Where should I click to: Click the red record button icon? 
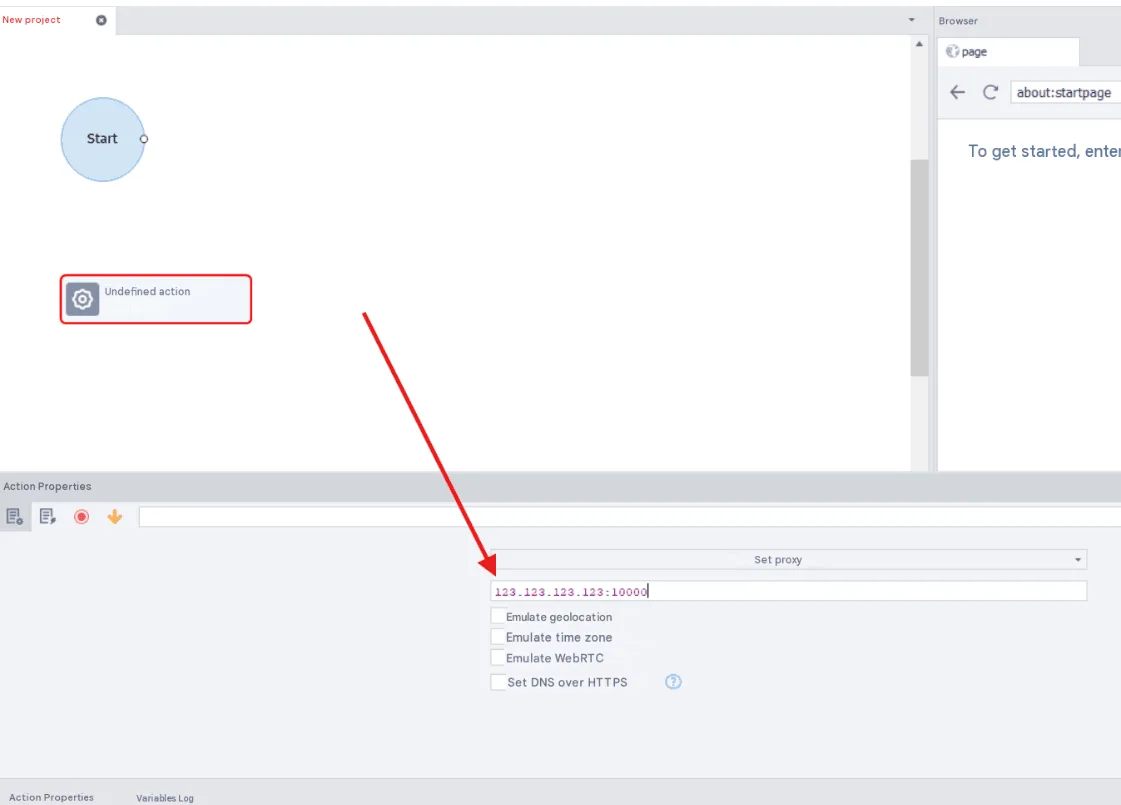click(82, 516)
